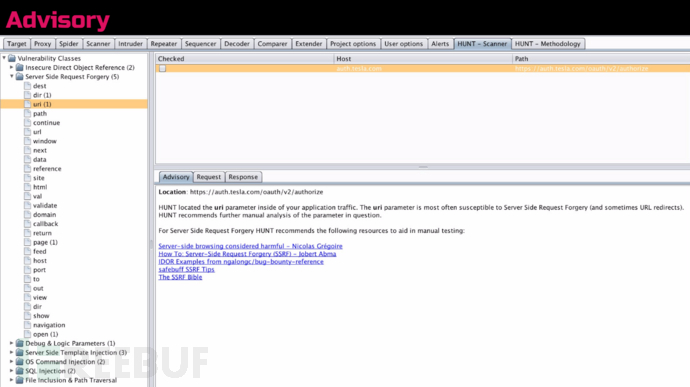
Task: Click the file icon beside window
Action: pos(27,141)
